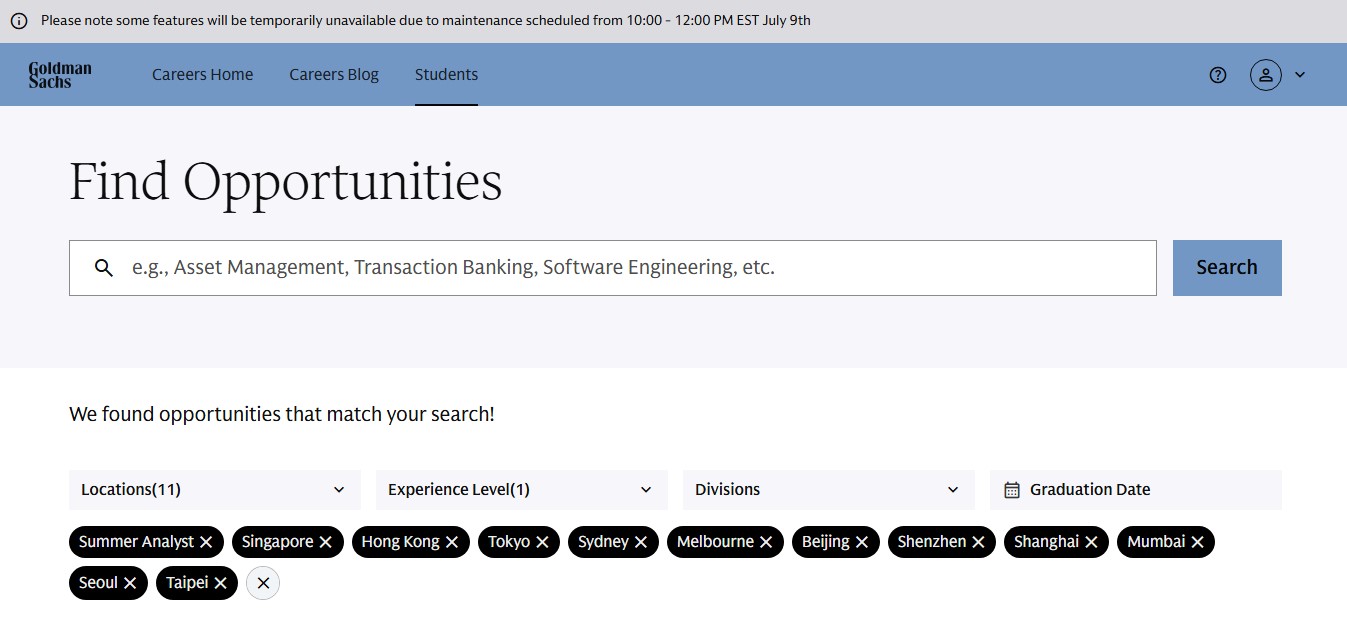Click the maintenance notice banner text
Screen dimensions: 1347x633
coord(426,21)
